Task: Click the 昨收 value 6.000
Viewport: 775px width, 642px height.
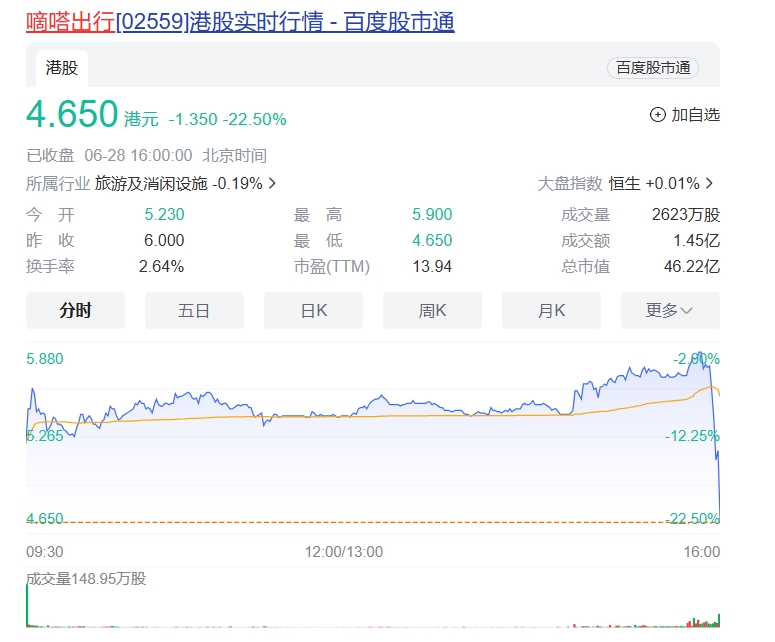Action: (164, 241)
